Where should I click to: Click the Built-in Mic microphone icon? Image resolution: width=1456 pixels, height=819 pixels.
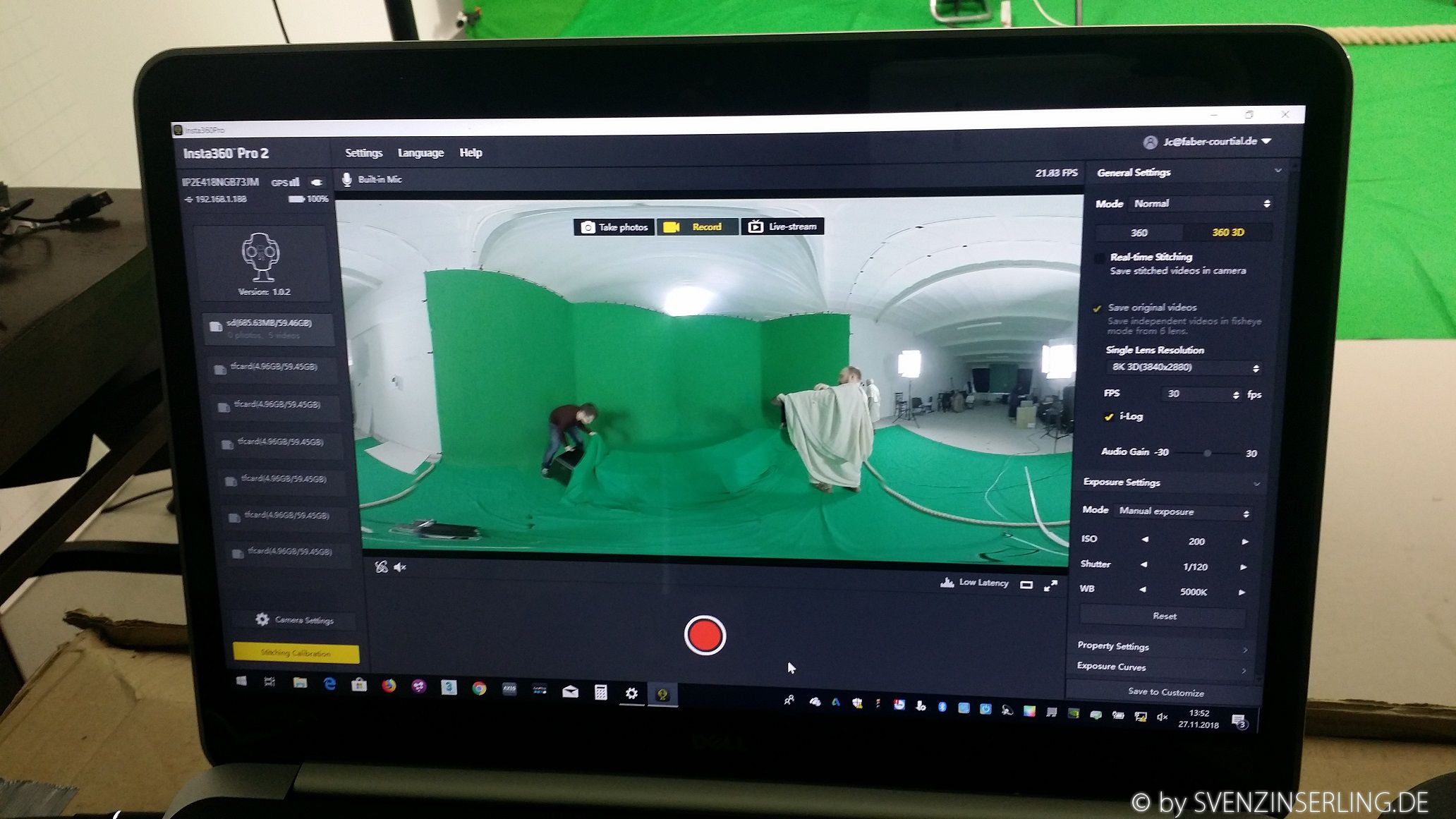pos(346,180)
